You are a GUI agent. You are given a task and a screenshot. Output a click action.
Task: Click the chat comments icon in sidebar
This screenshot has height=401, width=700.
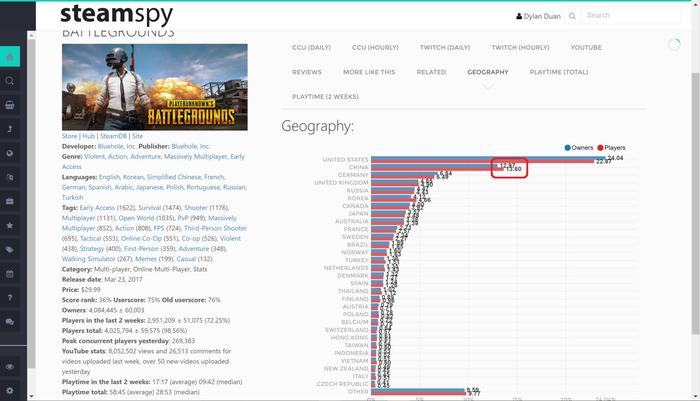tap(10, 322)
